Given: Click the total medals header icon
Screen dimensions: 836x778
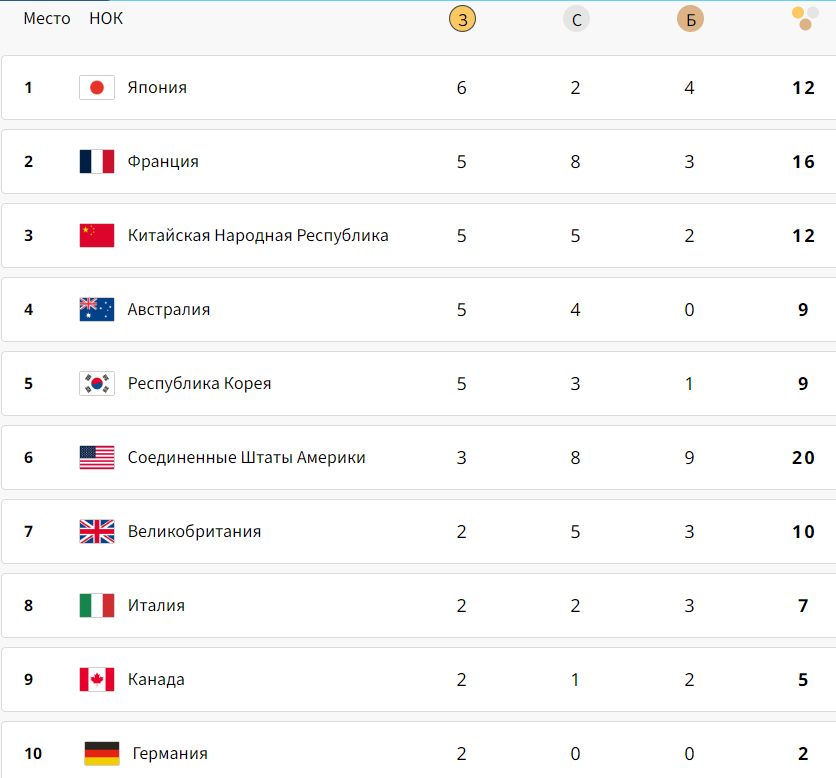Looking at the screenshot, I should tap(804, 18).
